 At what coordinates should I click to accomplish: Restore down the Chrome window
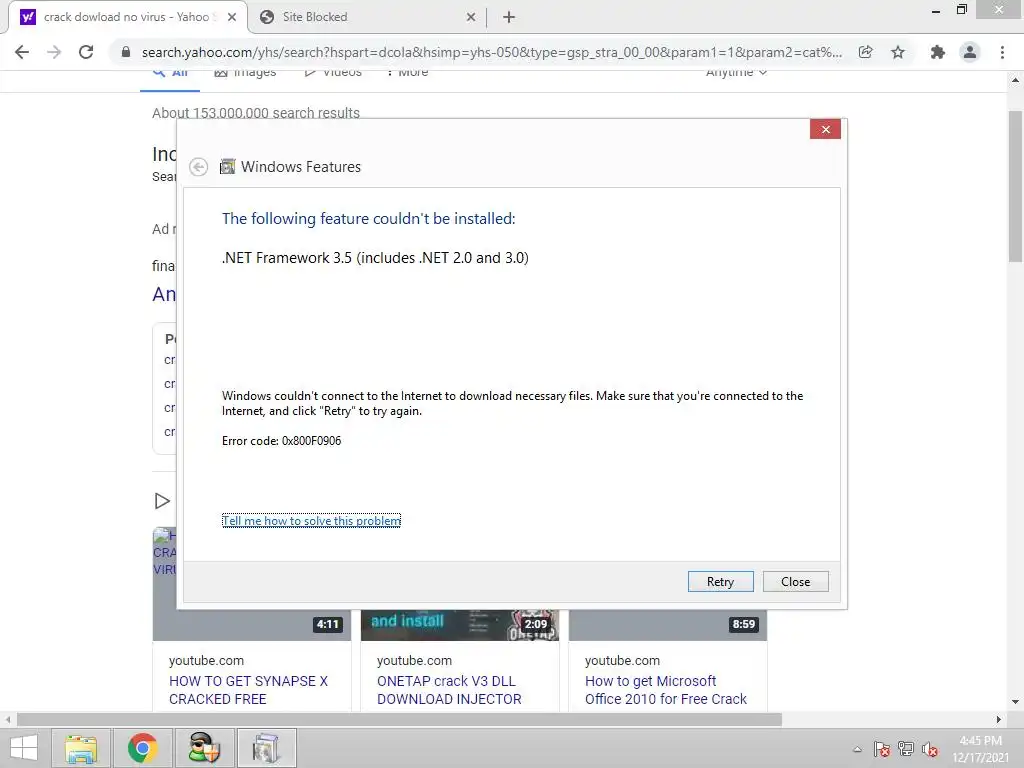point(961,9)
